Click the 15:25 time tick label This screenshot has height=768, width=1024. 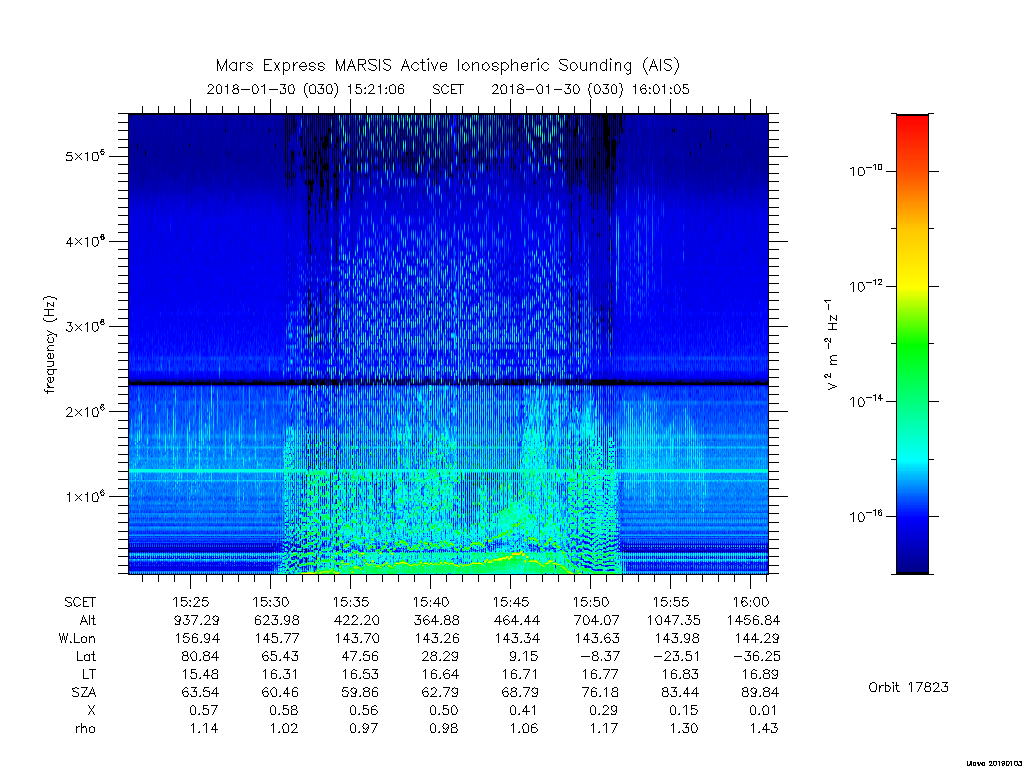pos(191,602)
